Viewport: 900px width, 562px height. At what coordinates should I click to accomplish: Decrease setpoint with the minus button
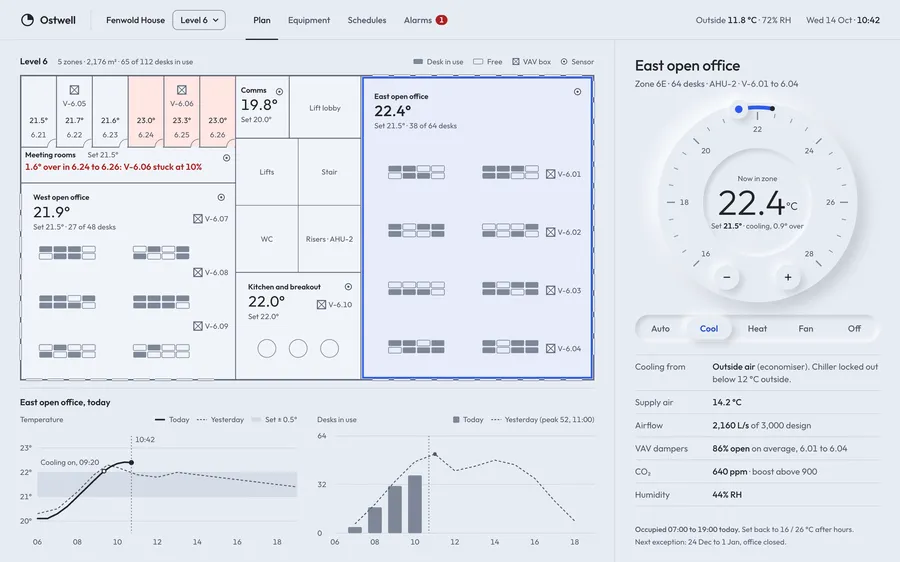[x=727, y=277]
